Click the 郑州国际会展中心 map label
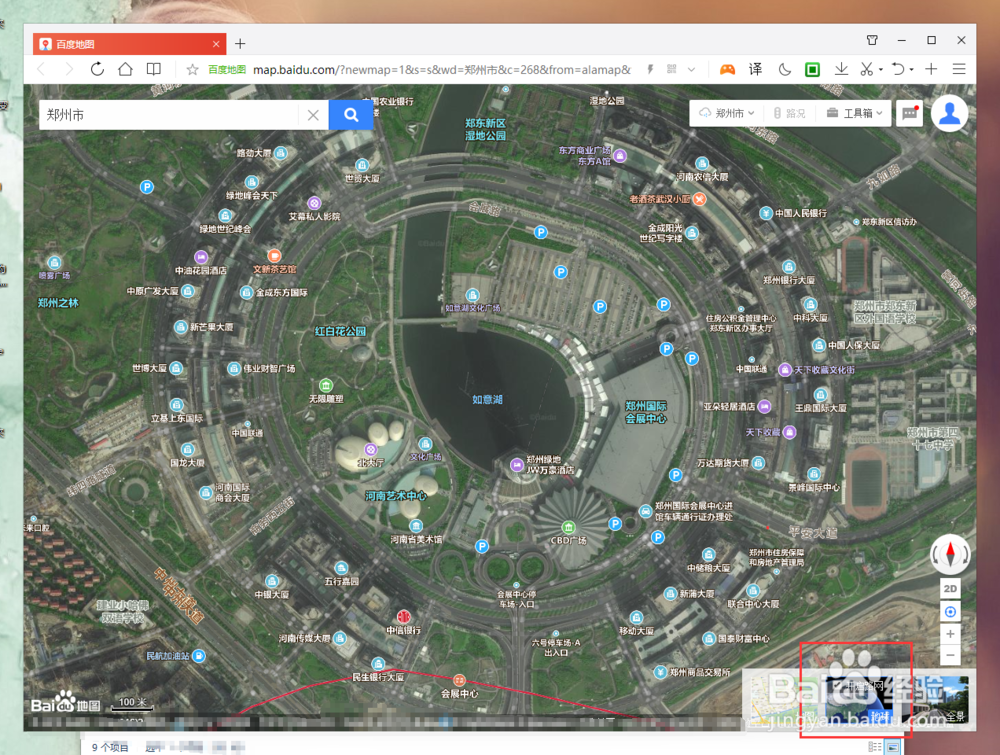This screenshot has height=755, width=1000. point(645,412)
